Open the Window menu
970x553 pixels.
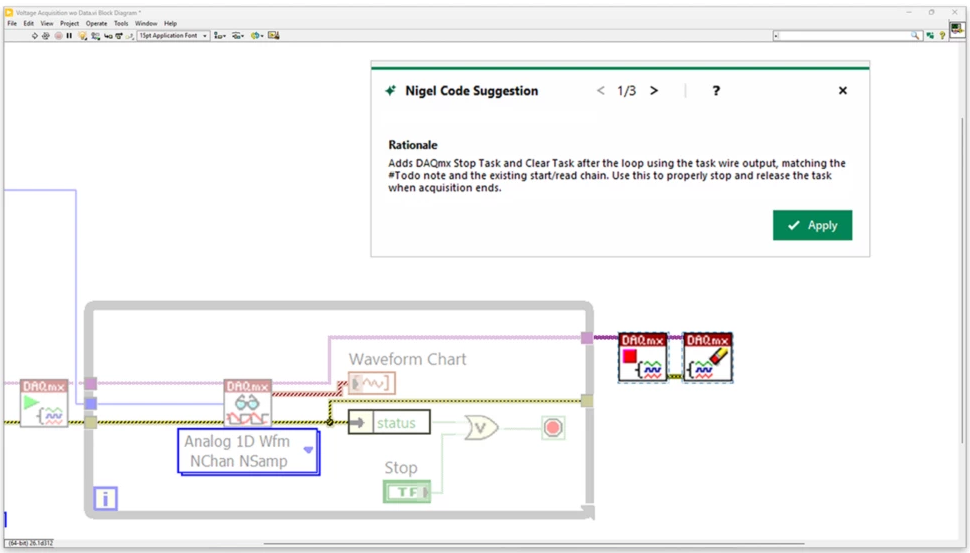[146, 24]
